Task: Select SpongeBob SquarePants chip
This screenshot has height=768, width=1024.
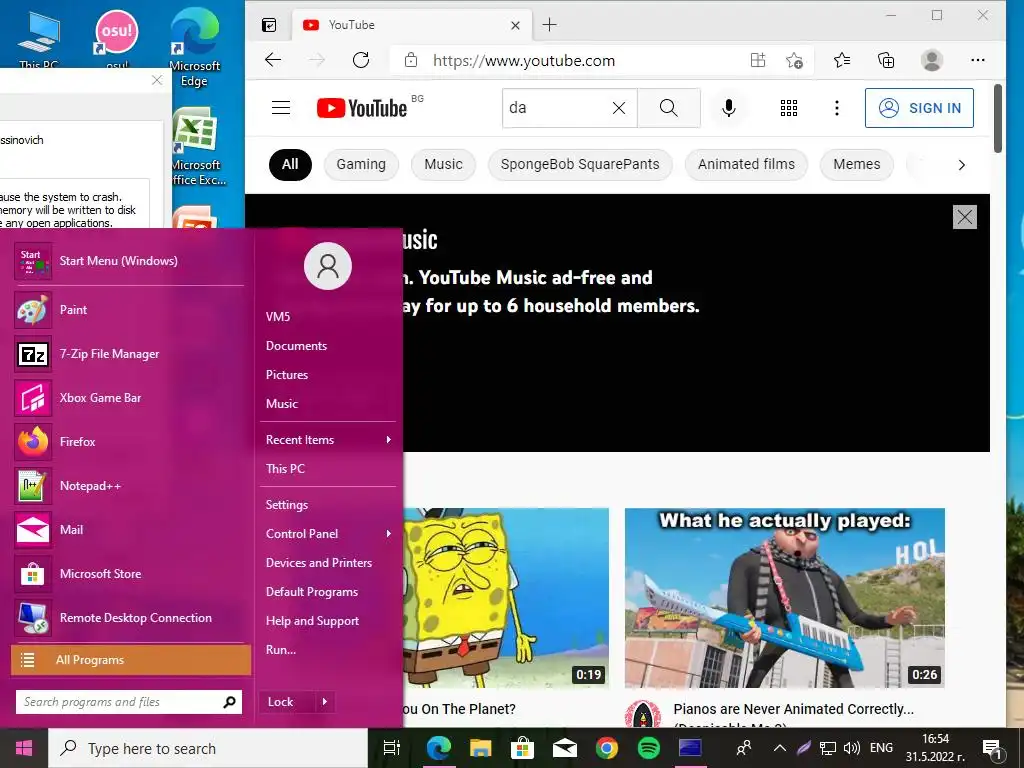Action: click(580, 165)
